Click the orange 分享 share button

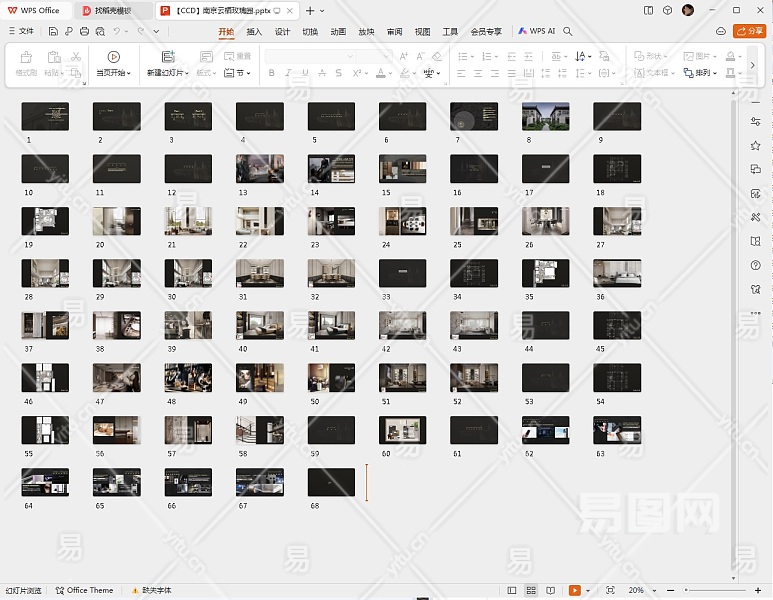click(x=748, y=31)
